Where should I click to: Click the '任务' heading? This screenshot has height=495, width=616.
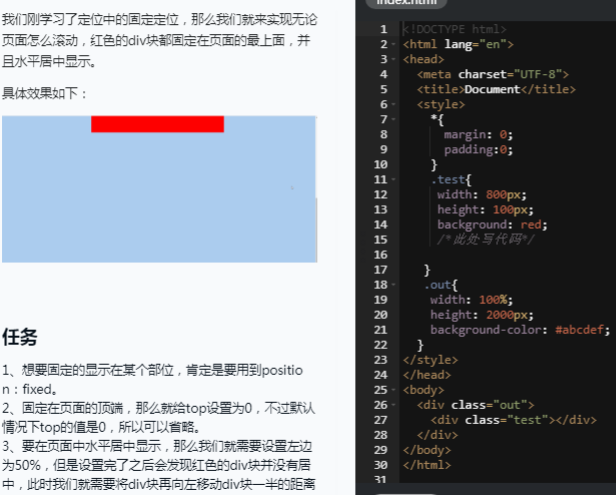click(20, 337)
